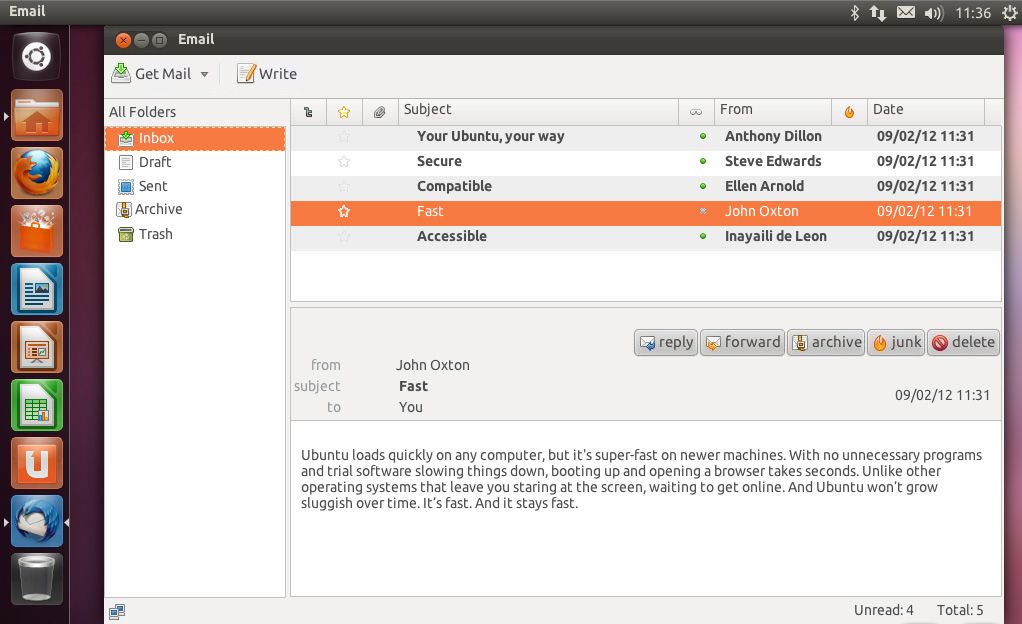Click the Unread: 4 status text
1022x624 pixels.
click(x=883, y=610)
